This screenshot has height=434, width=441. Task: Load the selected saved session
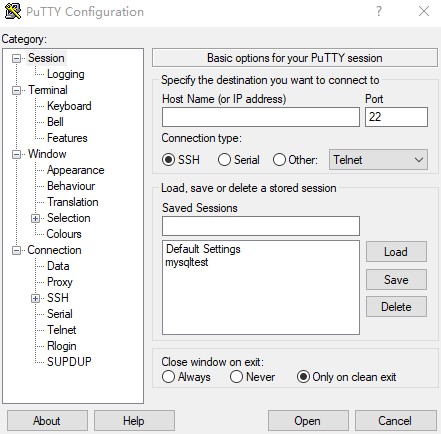396,252
